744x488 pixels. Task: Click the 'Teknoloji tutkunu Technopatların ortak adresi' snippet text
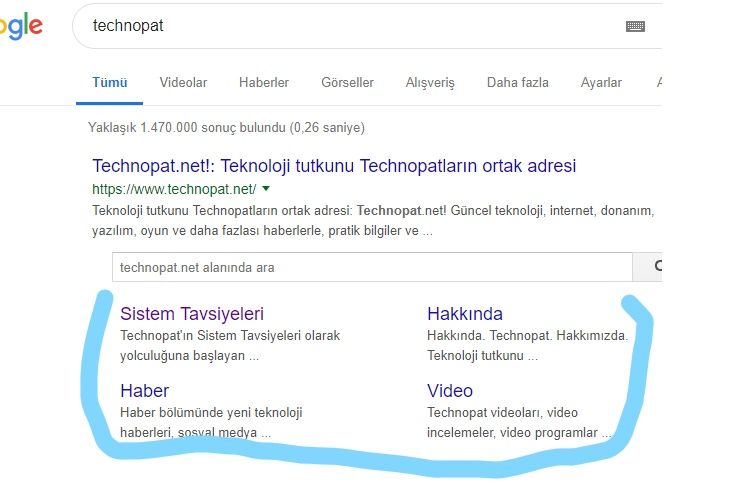221,210
